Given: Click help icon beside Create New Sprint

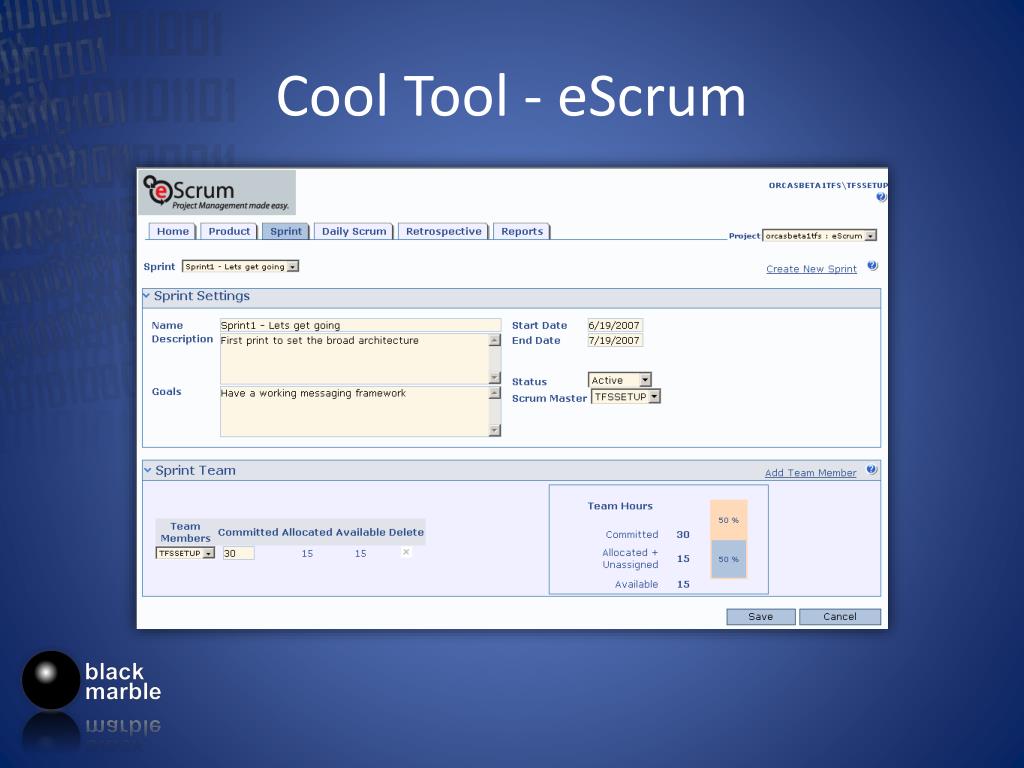Looking at the screenshot, I should pyautogui.click(x=872, y=266).
